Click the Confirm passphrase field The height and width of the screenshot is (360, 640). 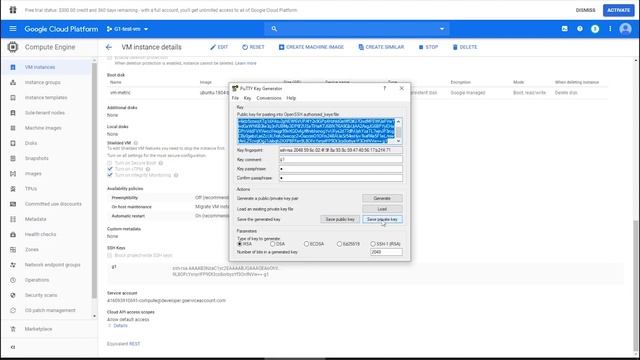[341, 178]
